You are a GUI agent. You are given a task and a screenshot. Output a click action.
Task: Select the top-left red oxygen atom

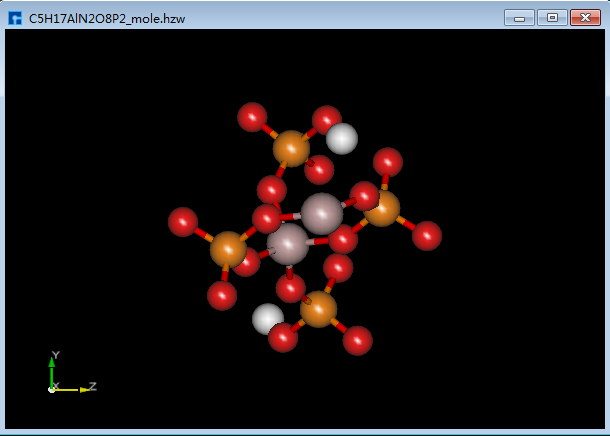click(252, 117)
